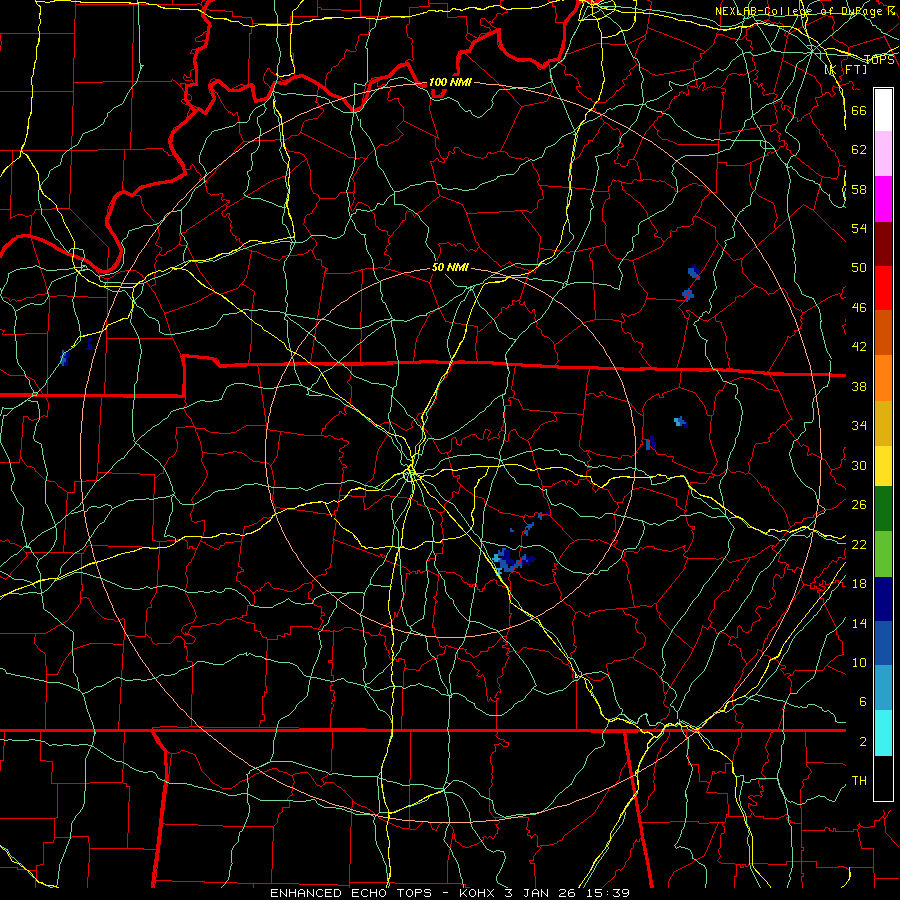Screen dimensions: 900x900
Task: Click legend value "54"
Action: coord(859,228)
